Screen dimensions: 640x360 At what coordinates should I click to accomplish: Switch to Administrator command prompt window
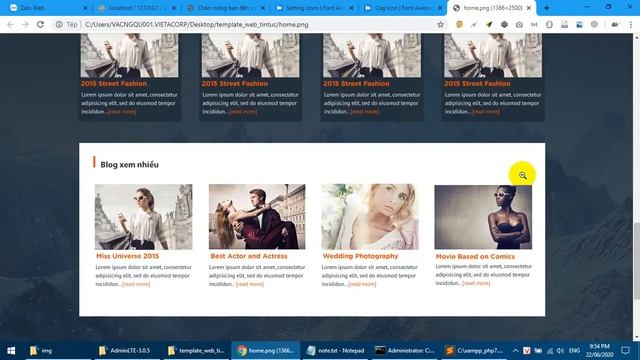point(404,351)
